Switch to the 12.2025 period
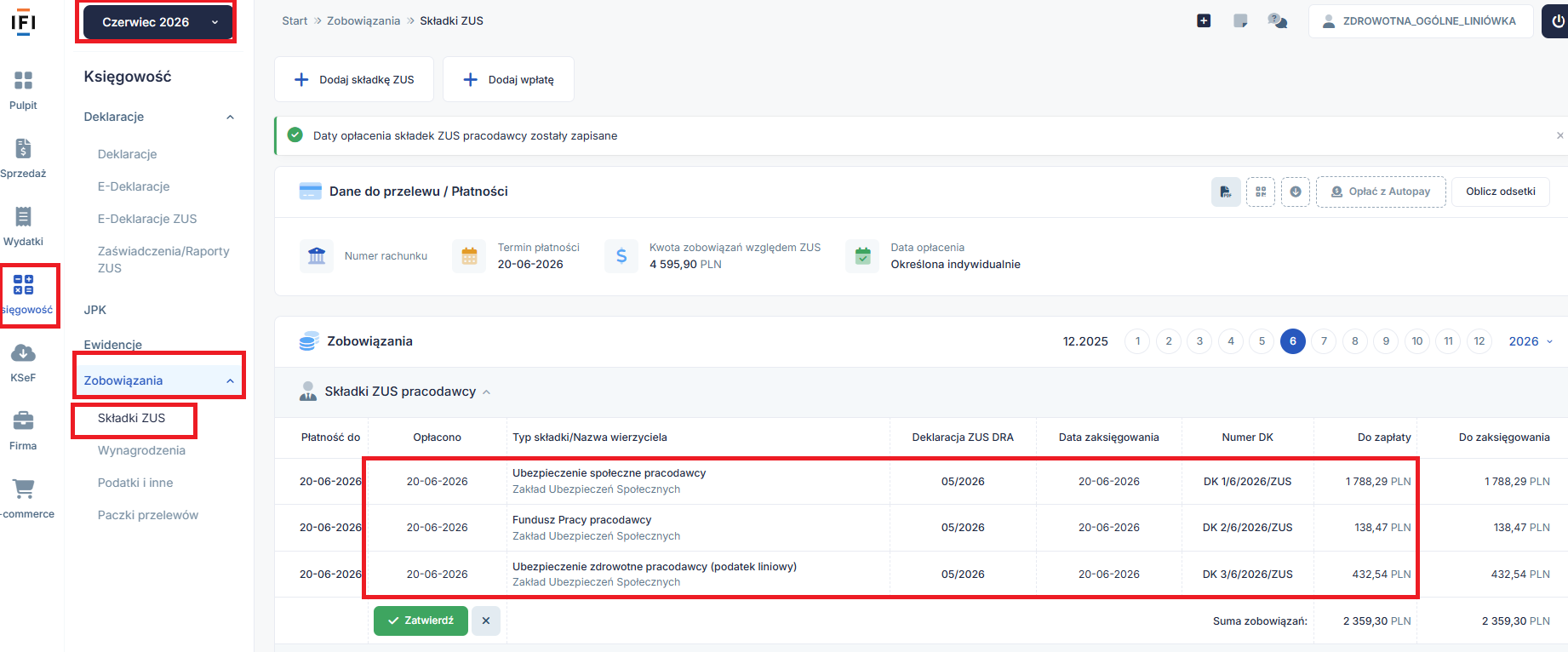Screen dimensions: 1568x652 (1085, 341)
